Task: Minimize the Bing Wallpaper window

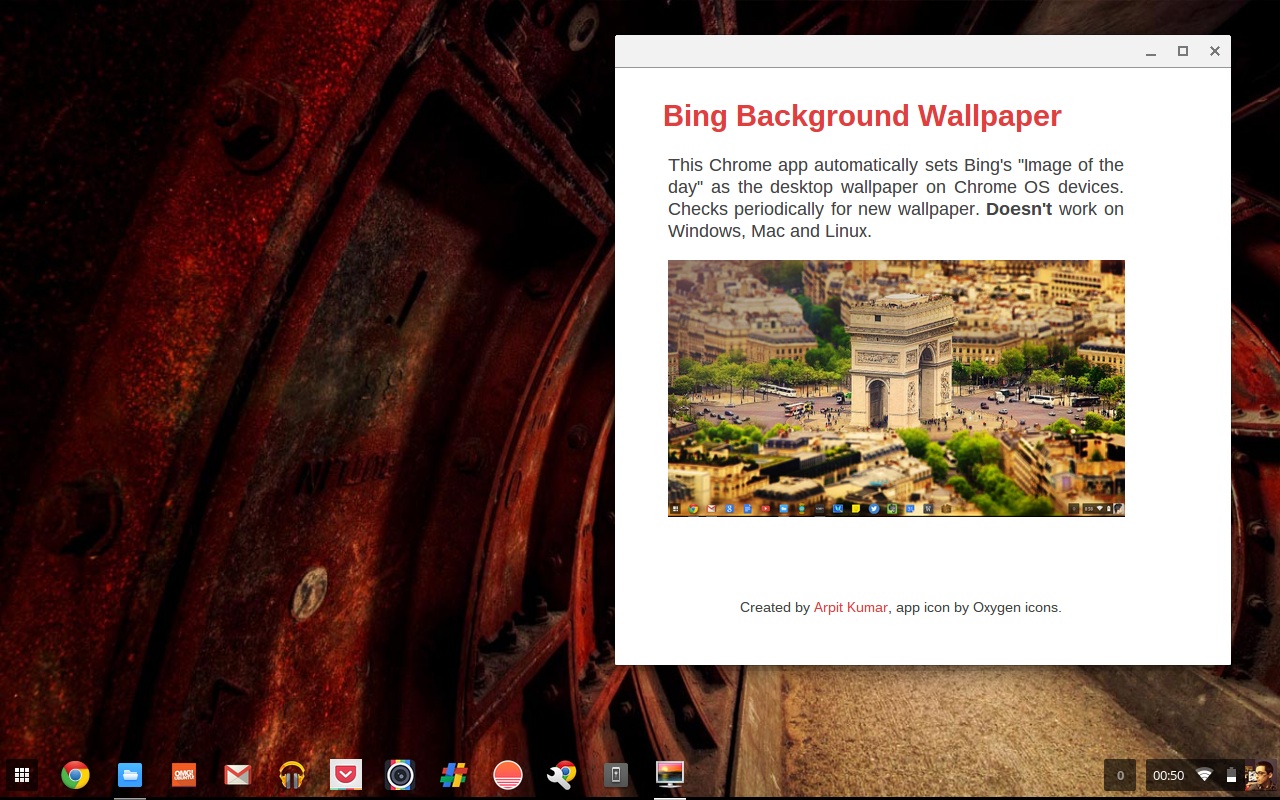Action: (1151, 51)
